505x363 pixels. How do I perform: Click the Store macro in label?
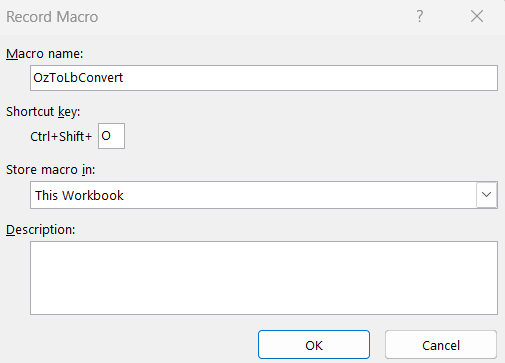pos(50,170)
